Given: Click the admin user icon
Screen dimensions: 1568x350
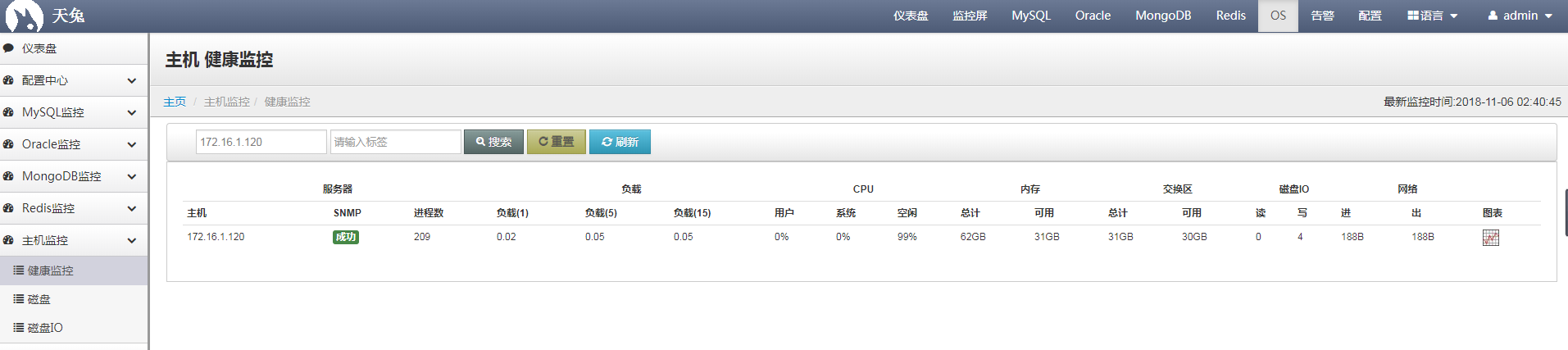Looking at the screenshot, I should click(1493, 16).
